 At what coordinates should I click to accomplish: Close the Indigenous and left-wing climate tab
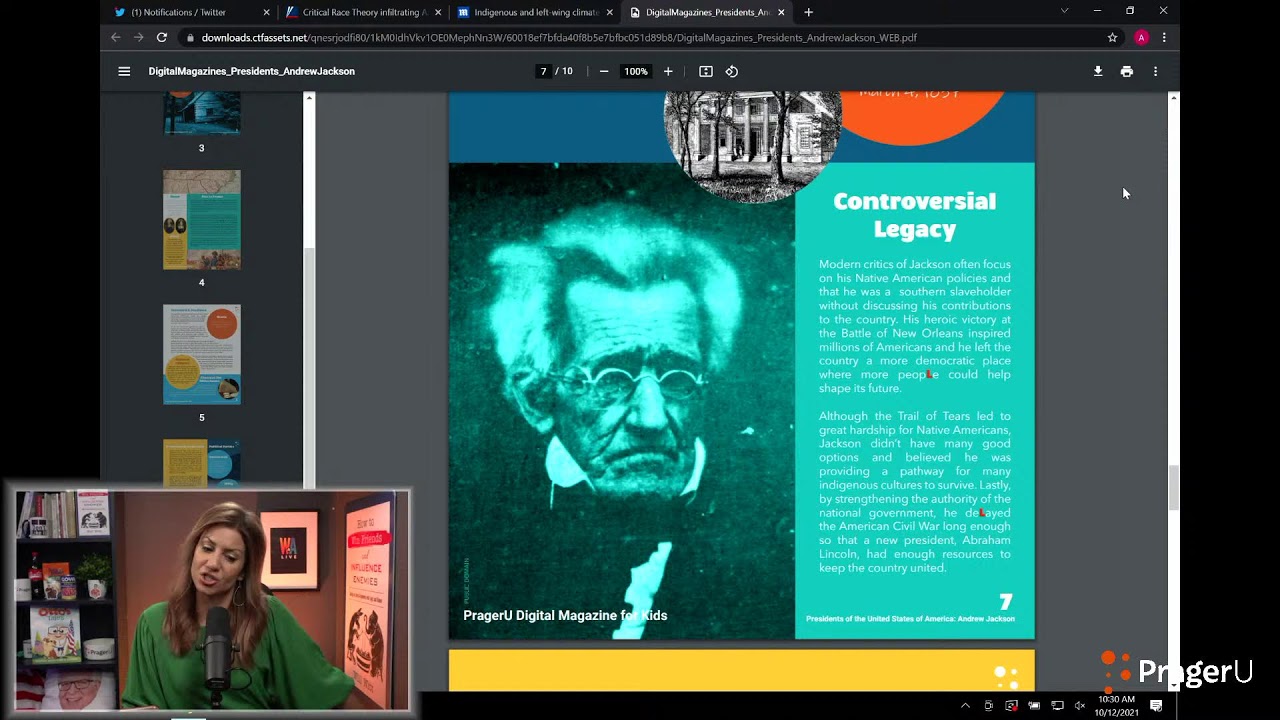610,12
